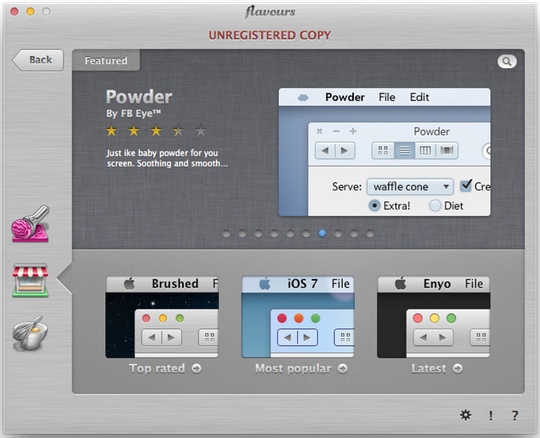Click the Powder theme title
The height and width of the screenshot is (438, 540).
pyautogui.click(x=139, y=97)
